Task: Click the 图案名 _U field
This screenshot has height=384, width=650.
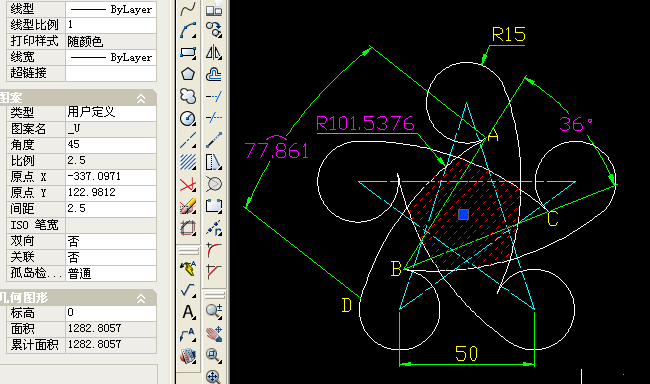Action: [111, 129]
